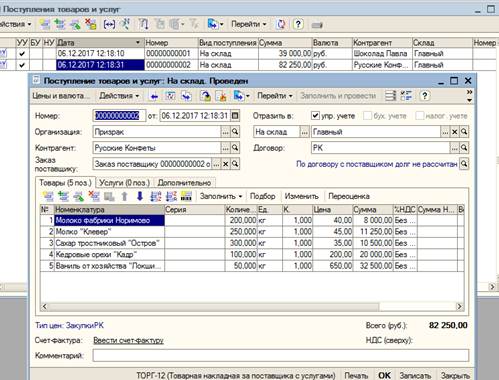Open the ellipsis selector for Контрагент field
This screenshot has width=499, height=380.
point(226,148)
